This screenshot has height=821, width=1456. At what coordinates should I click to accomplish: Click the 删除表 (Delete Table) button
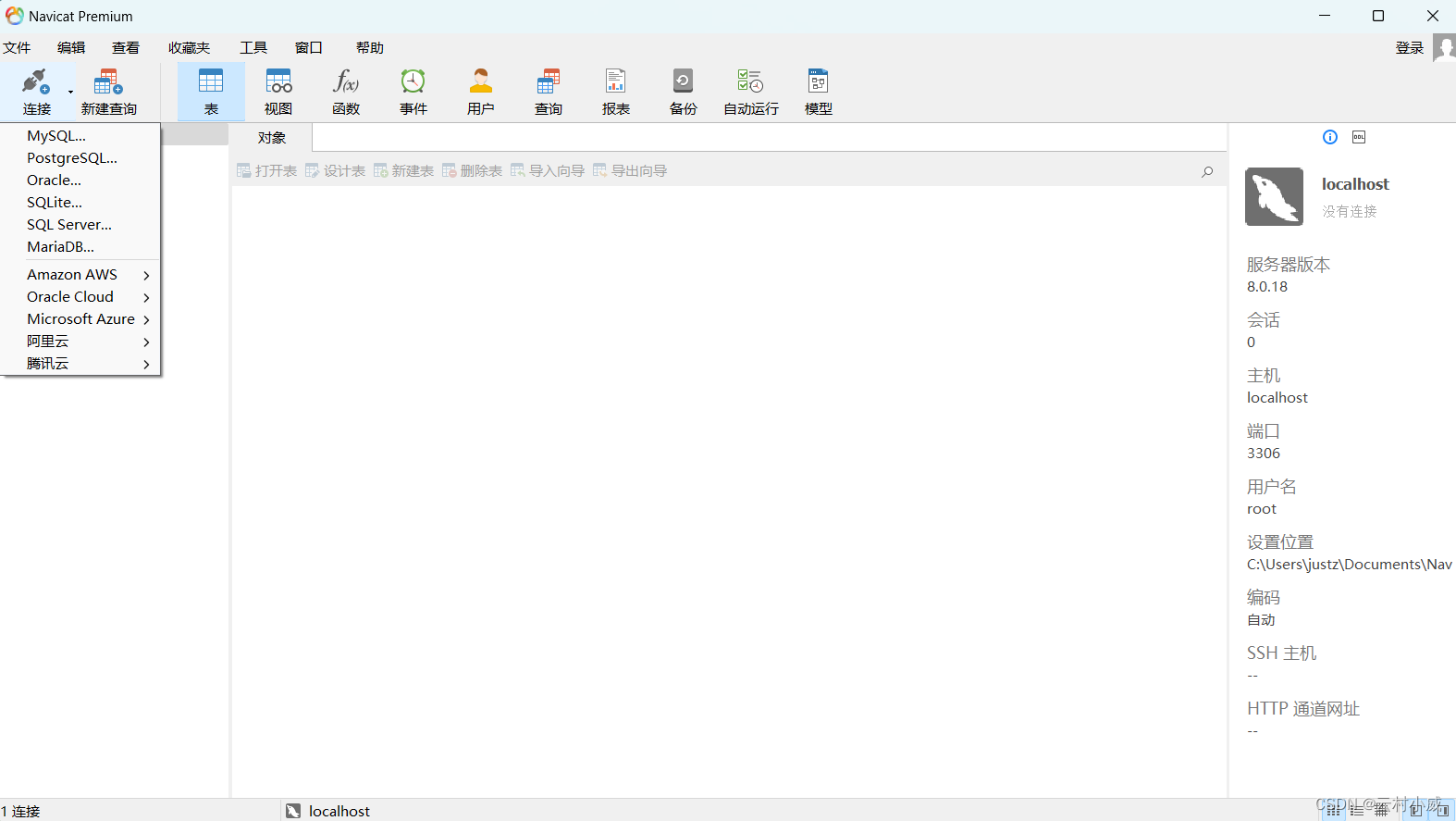point(472,170)
